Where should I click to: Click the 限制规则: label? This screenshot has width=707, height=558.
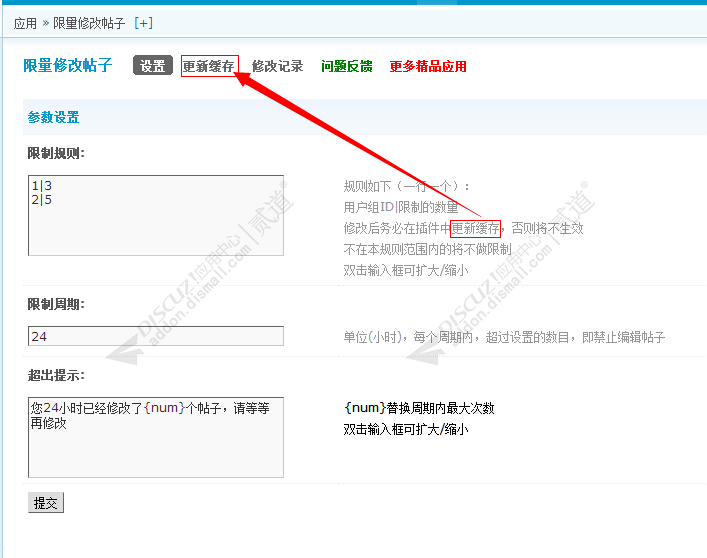(x=56, y=153)
